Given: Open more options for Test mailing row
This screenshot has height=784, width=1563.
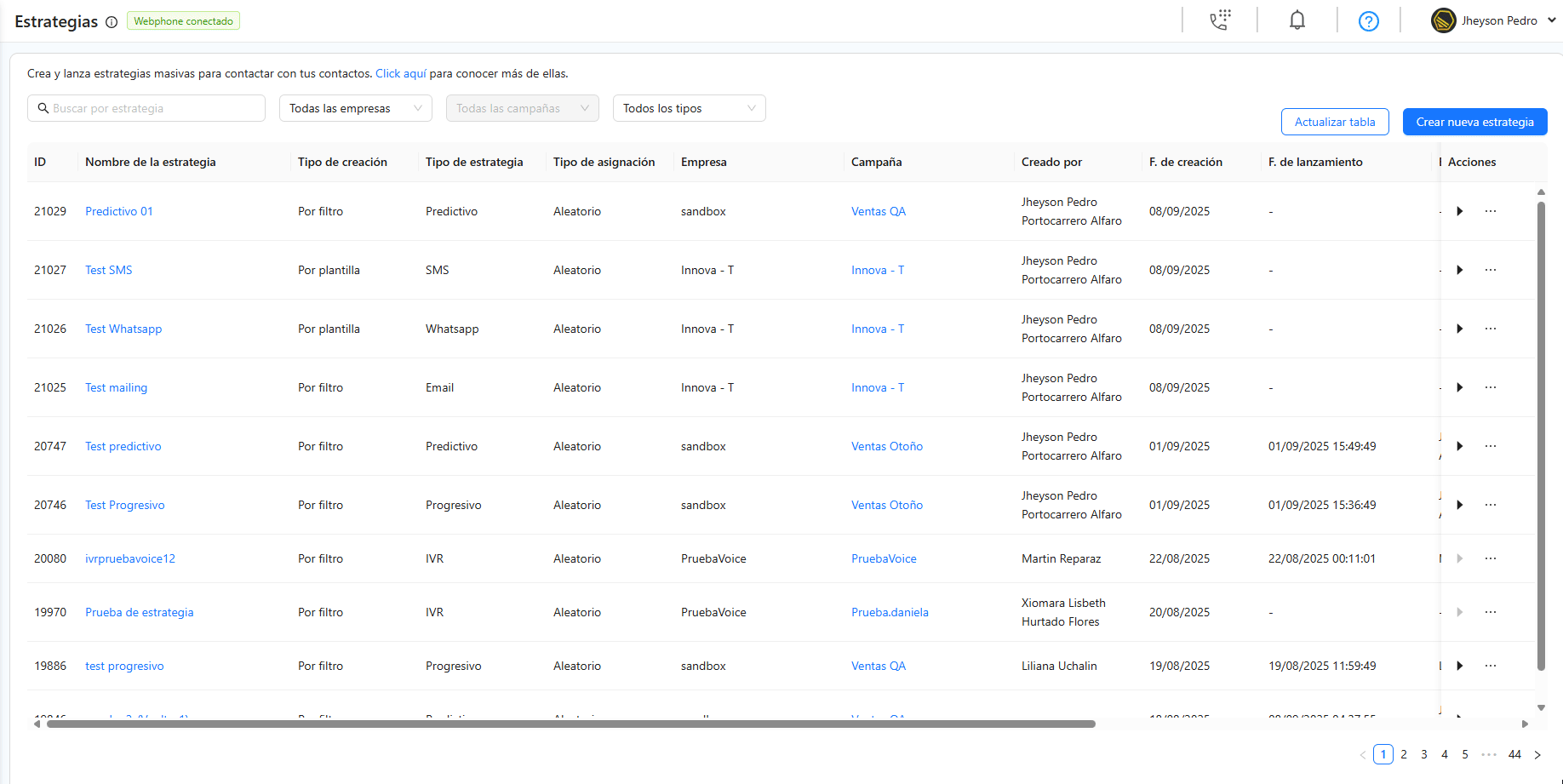Looking at the screenshot, I should point(1490,387).
